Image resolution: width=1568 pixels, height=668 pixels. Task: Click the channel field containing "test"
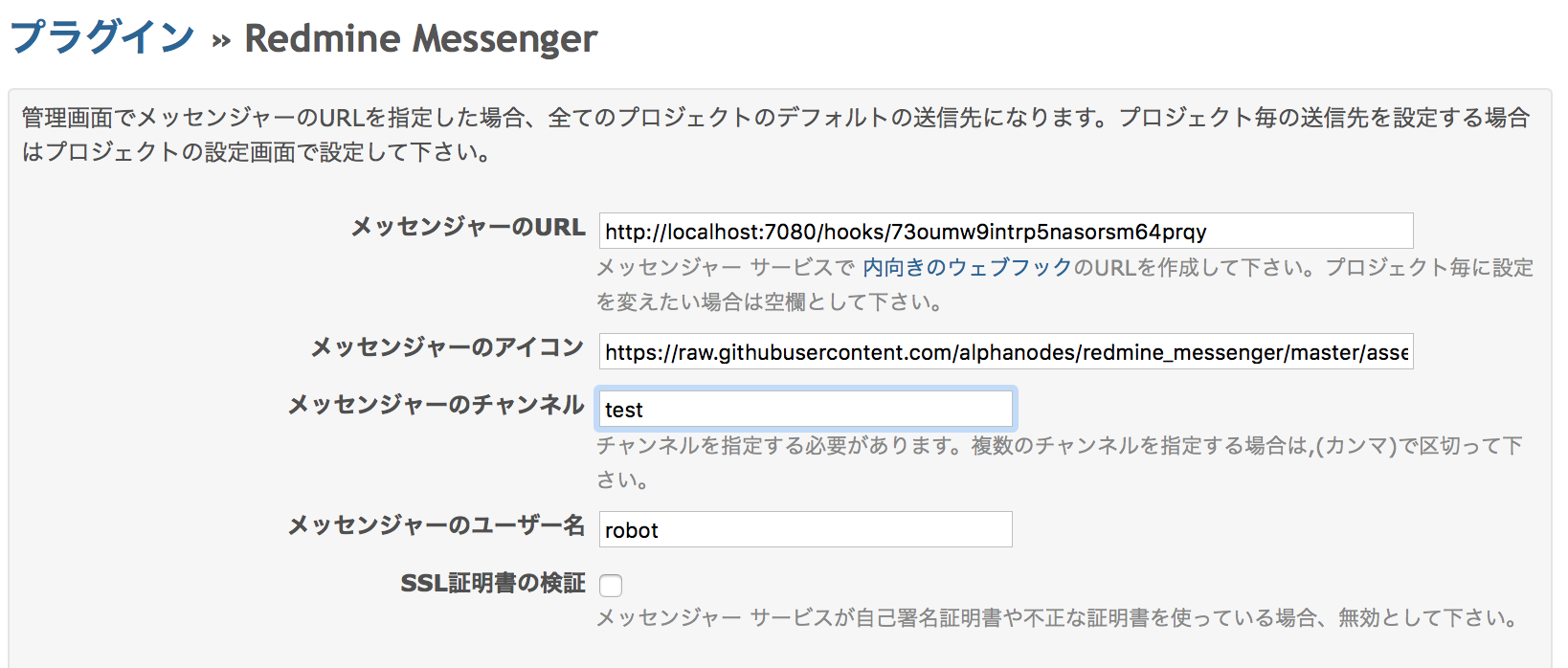pos(804,409)
